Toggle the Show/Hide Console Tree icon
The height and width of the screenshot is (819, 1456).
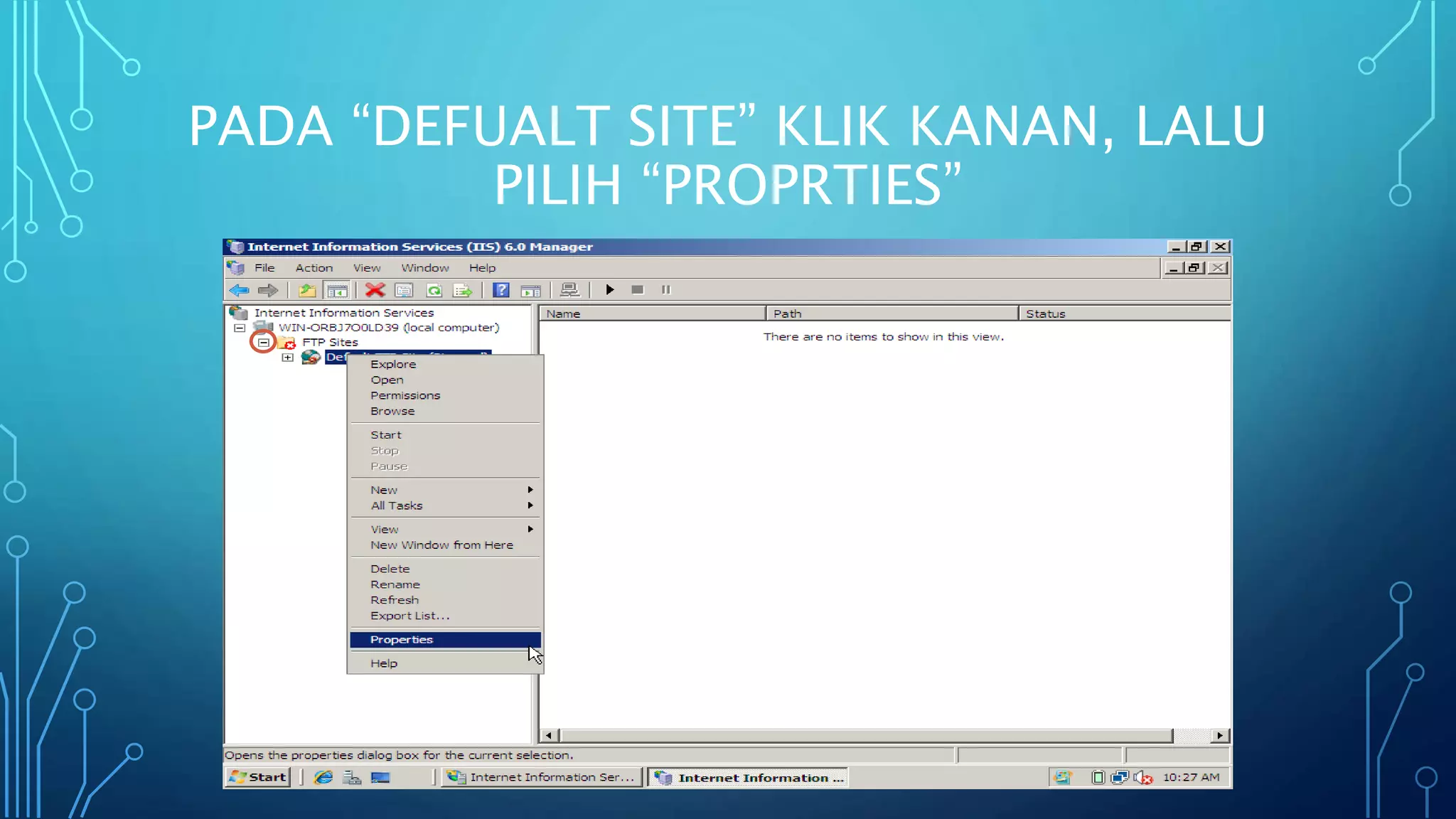[337, 290]
